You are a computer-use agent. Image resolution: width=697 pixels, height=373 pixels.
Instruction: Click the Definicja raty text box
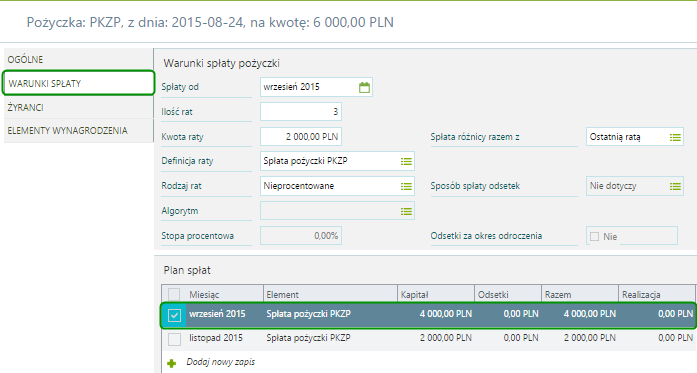[337, 161]
